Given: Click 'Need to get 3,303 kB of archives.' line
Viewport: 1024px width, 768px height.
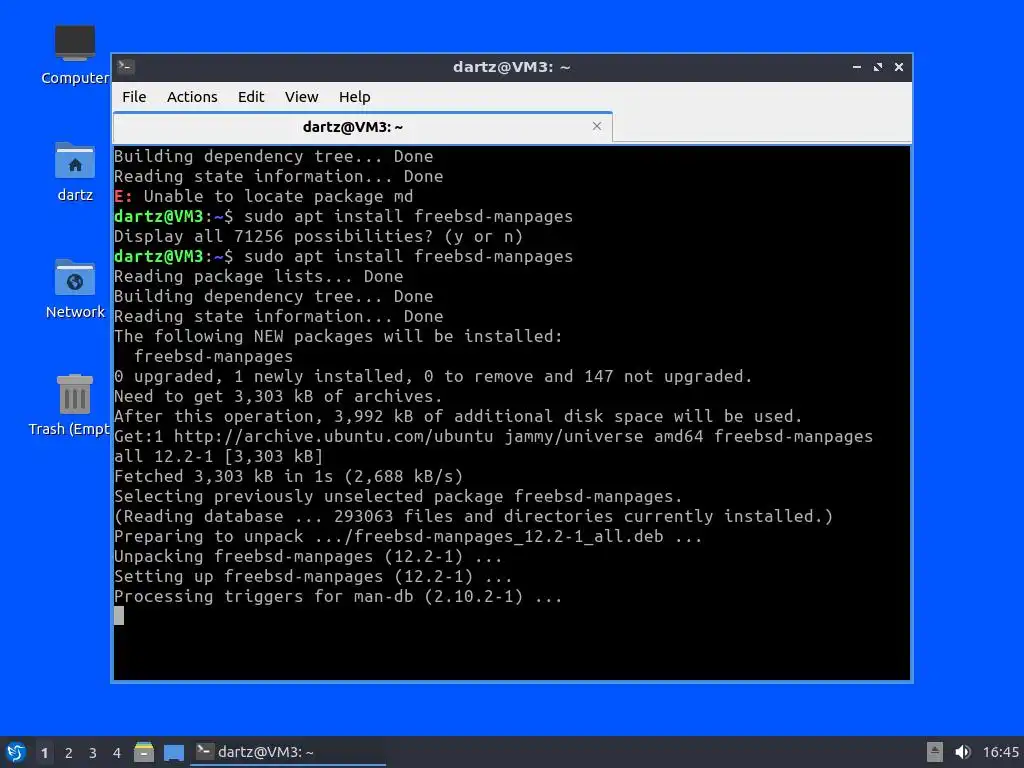Looking at the screenshot, I should pyautogui.click(x=278, y=396).
